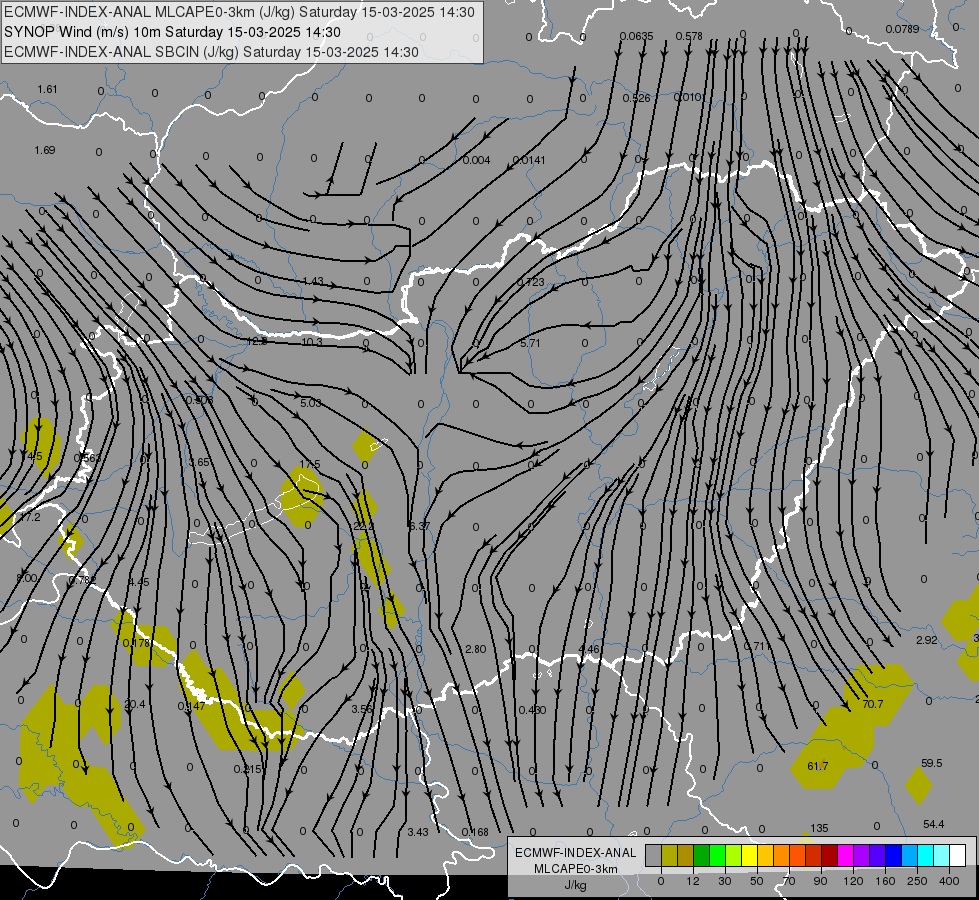Click the legend tick label 250
The width and height of the screenshot is (979, 900).
(x=917, y=881)
